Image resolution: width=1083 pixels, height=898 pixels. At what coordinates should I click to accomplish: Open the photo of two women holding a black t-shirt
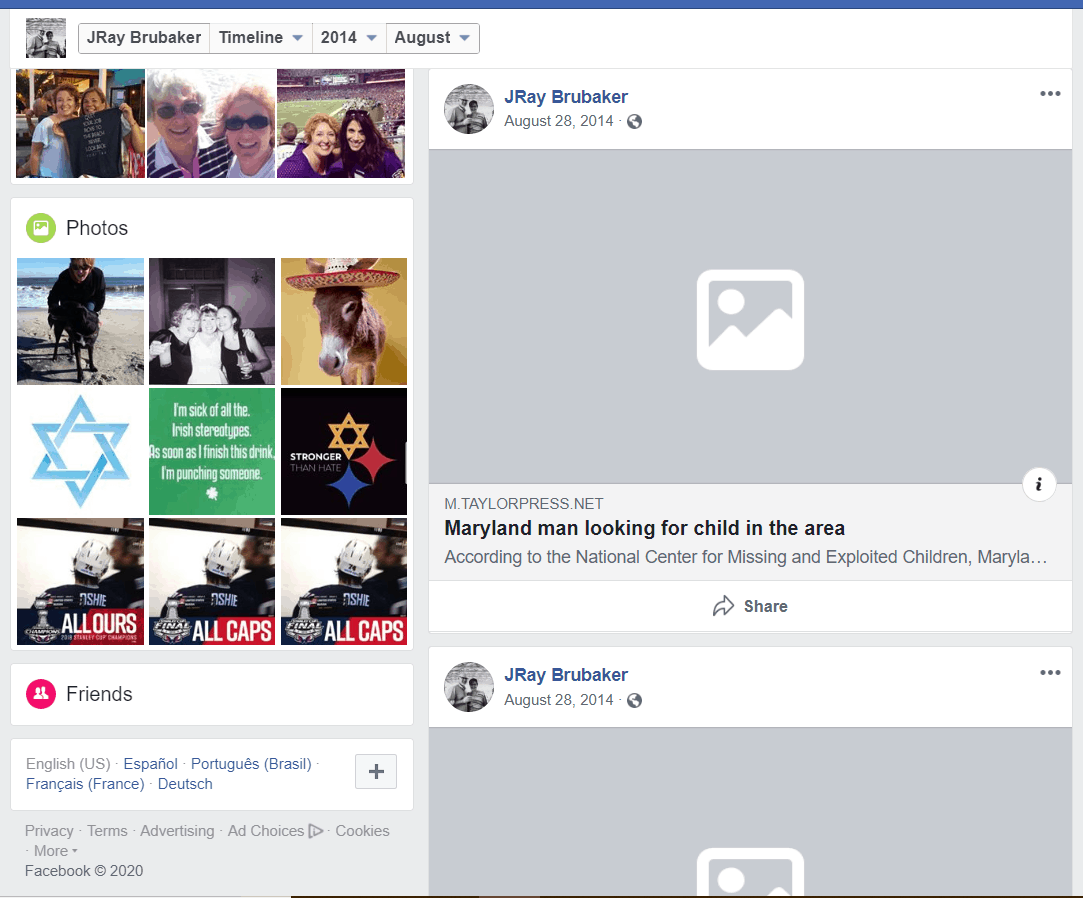pyautogui.click(x=80, y=124)
